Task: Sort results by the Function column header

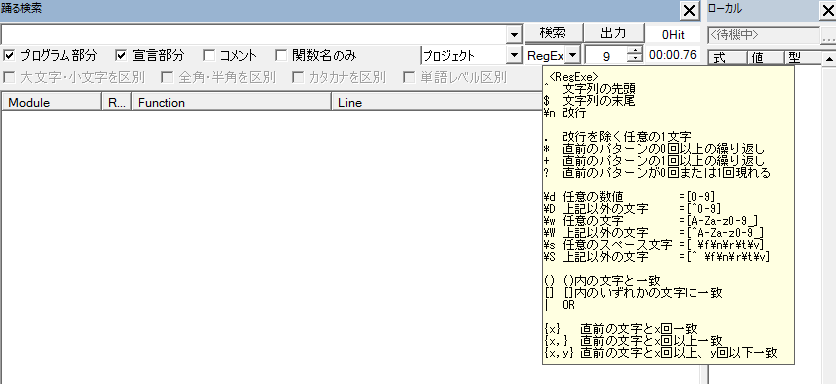Action: click(231, 102)
